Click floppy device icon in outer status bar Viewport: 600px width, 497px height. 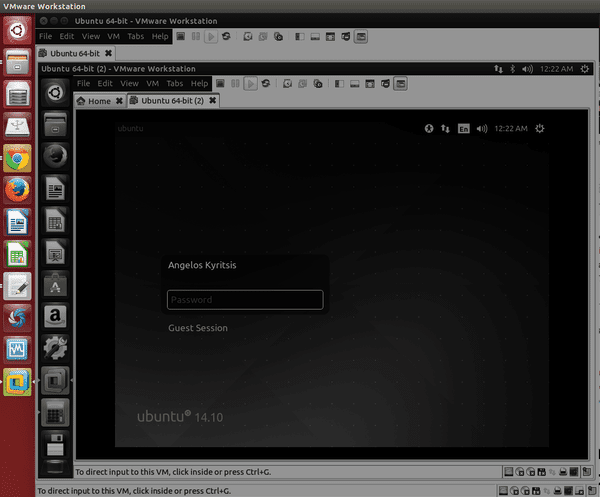coord(536,490)
